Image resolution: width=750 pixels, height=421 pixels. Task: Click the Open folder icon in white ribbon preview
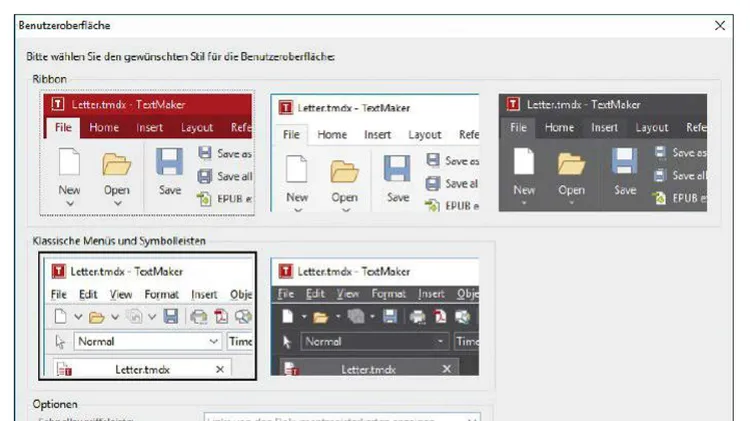(x=344, y=171)
